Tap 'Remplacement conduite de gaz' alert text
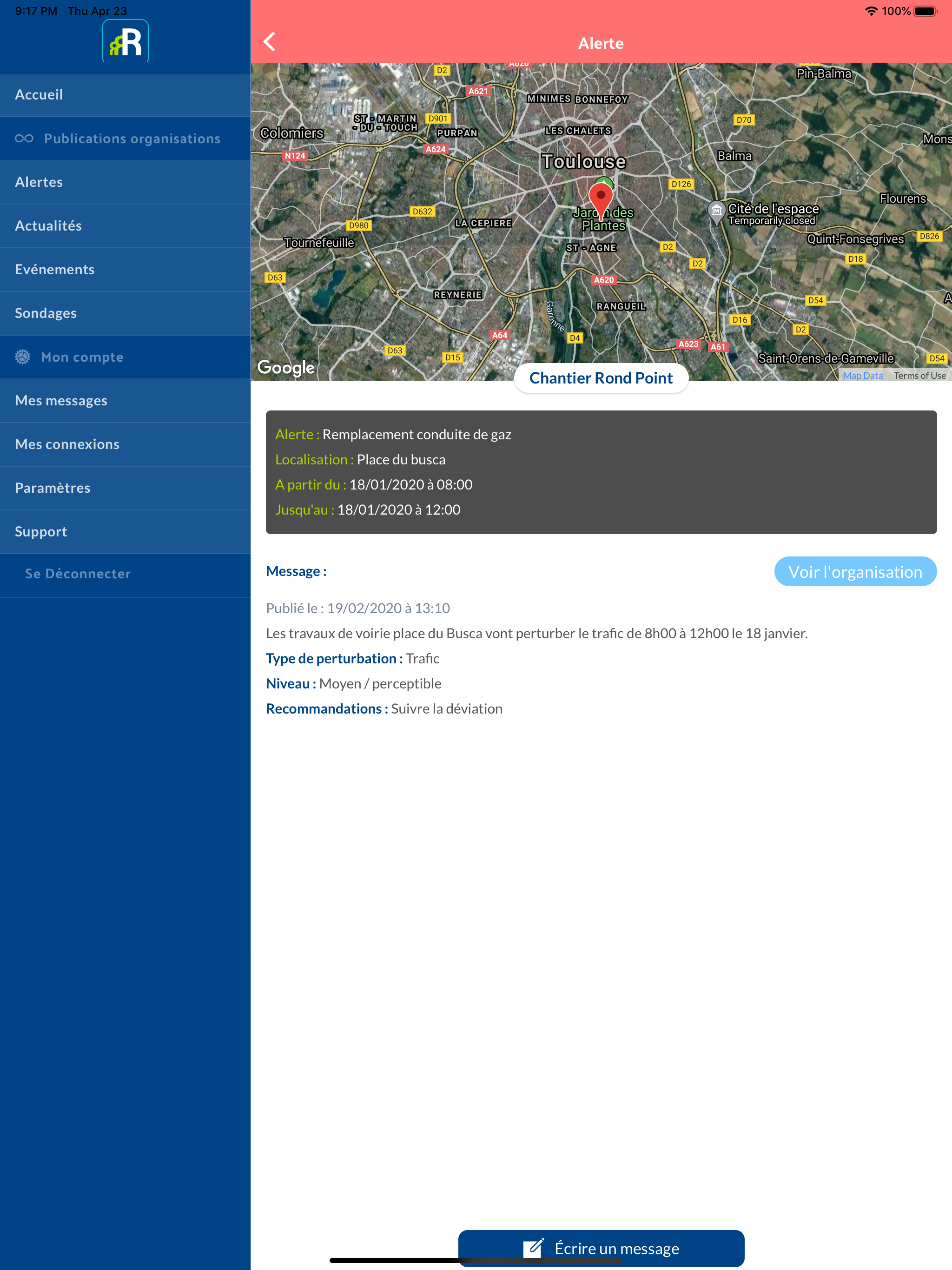The height and width of the screenshot is (1270, 952). coord(417,434)
